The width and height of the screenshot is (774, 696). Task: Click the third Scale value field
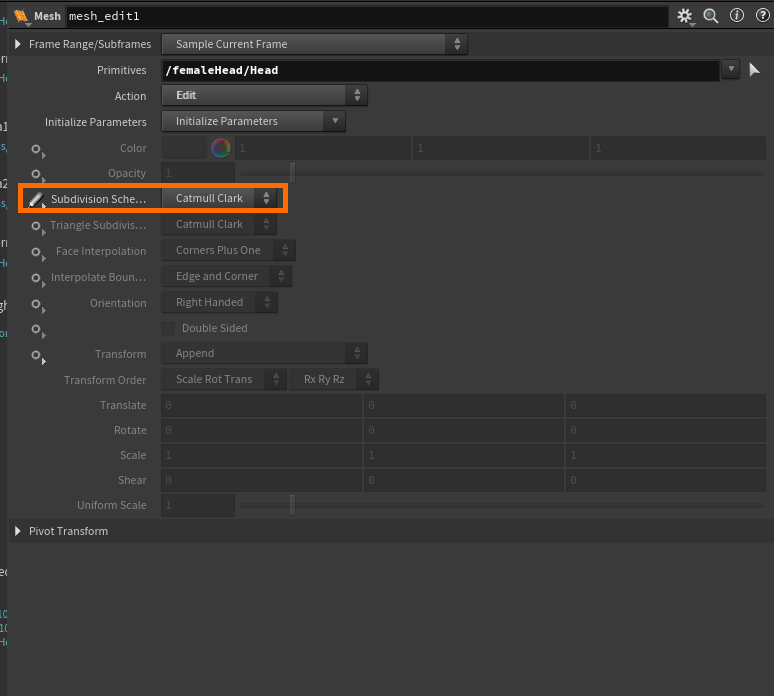pos(666,455)
